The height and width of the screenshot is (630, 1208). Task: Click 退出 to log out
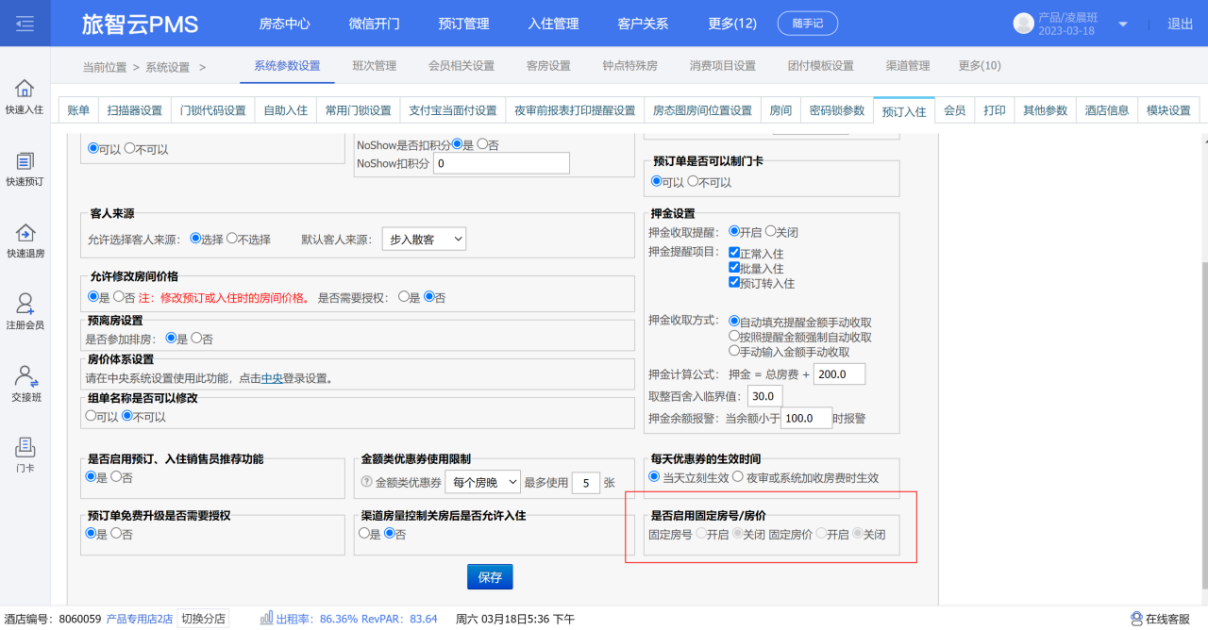(x=1180, y=24)
